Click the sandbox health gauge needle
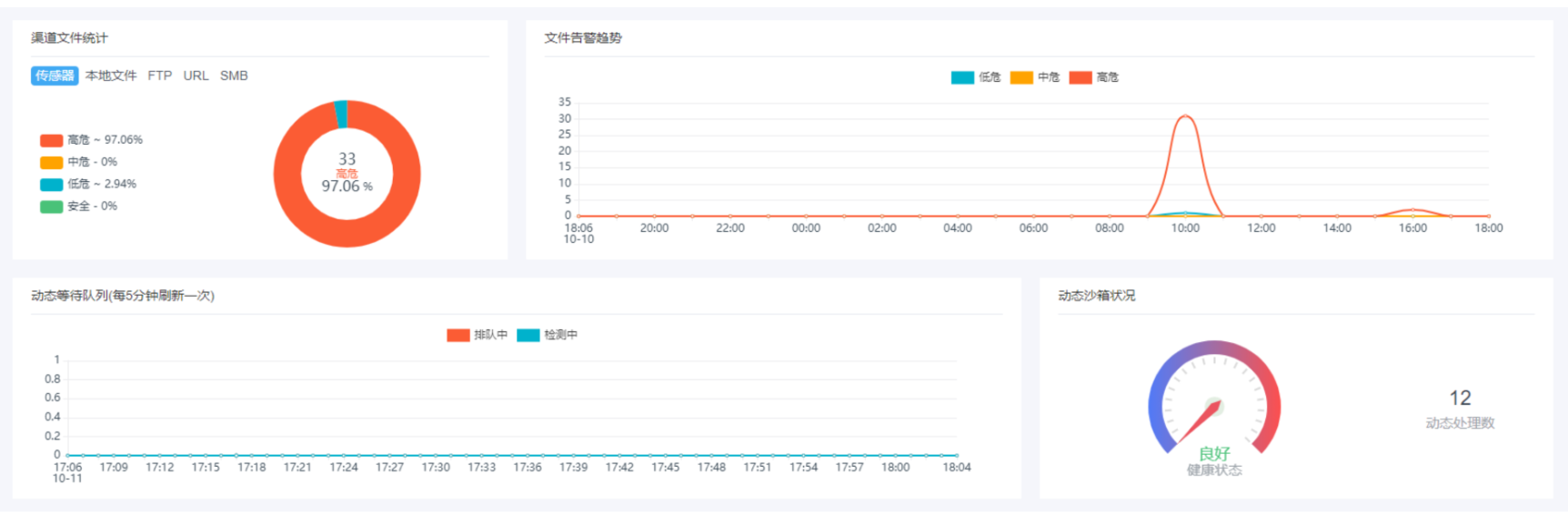This screenshot has height=515, width=1568. tap(1199, 419)
